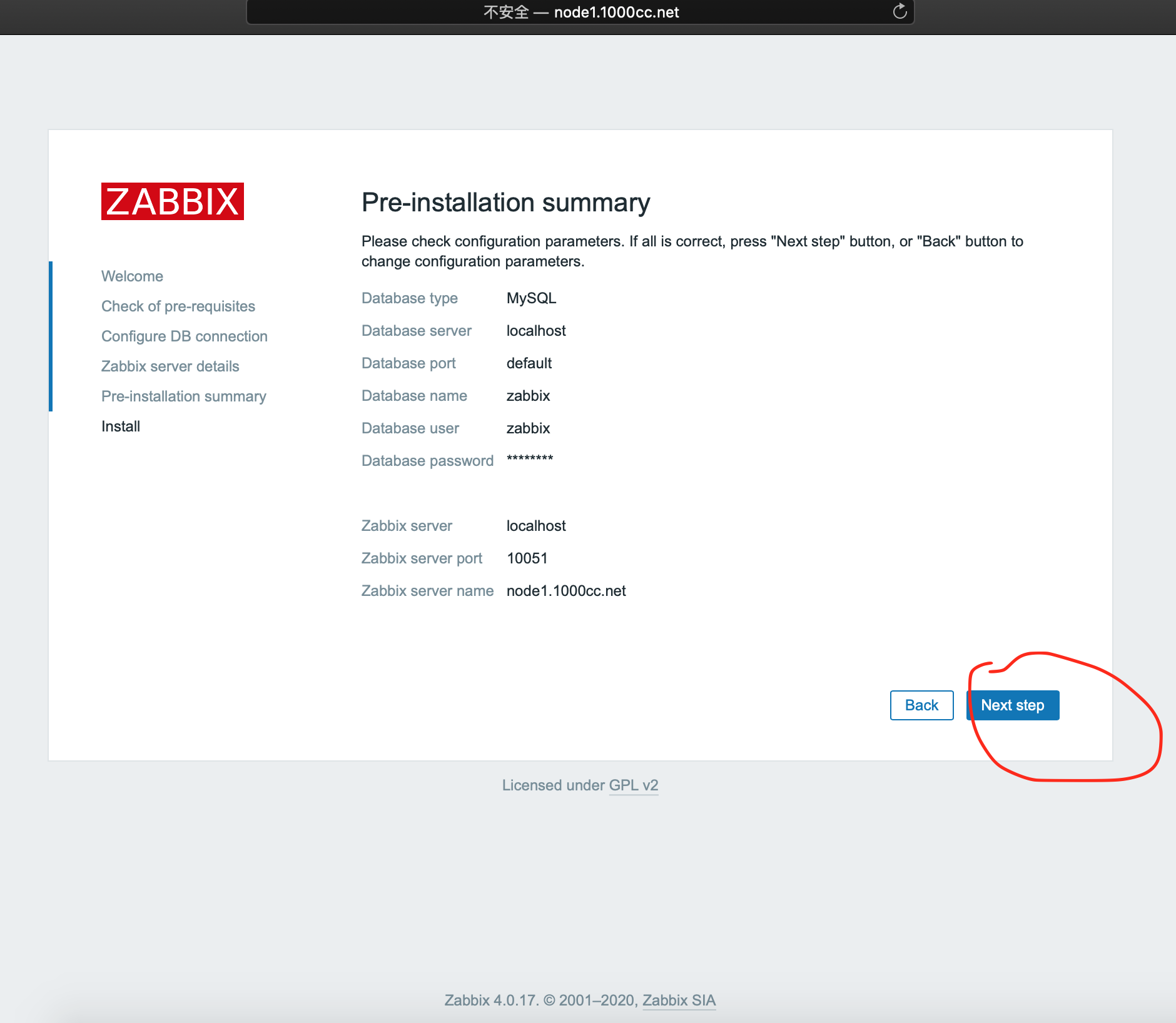
Task: Open the Zabbix server details step
Action: click(170, 366)
